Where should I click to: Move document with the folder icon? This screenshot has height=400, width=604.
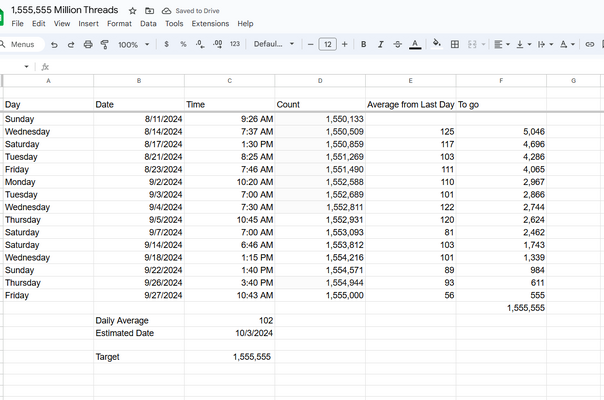click(149, 11)
